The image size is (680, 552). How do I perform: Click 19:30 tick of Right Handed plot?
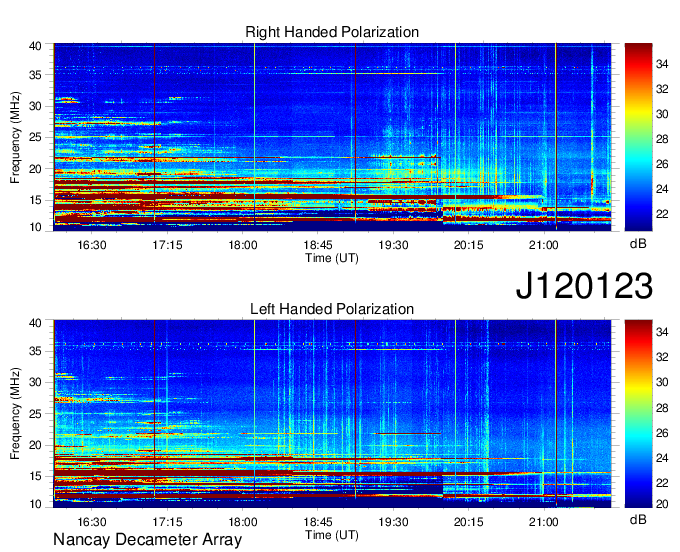coord(393,245)
